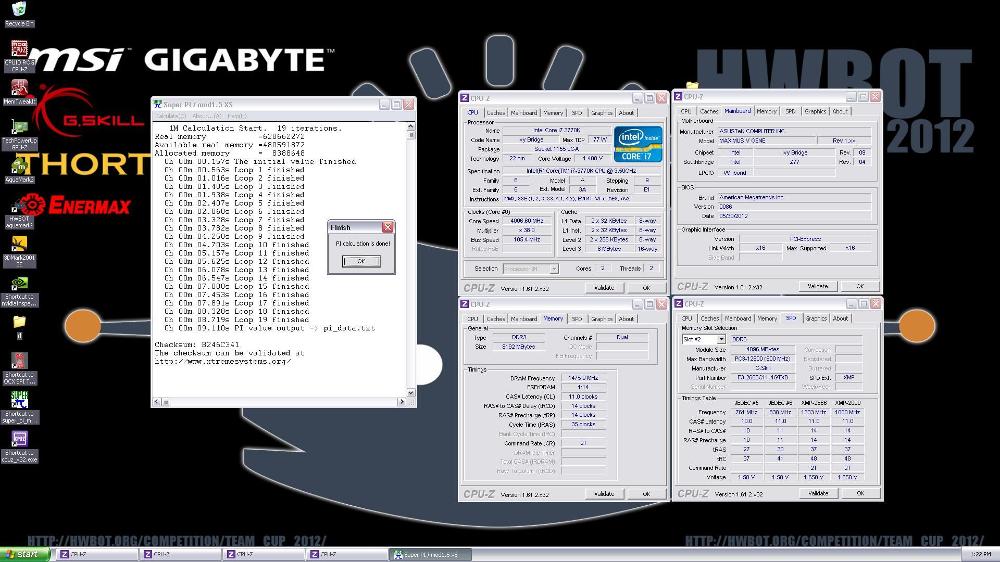Open the Help menu in Super PI
Image resolution: width=1000 pixels, height=562 pixels.
(x=236, y=116)
